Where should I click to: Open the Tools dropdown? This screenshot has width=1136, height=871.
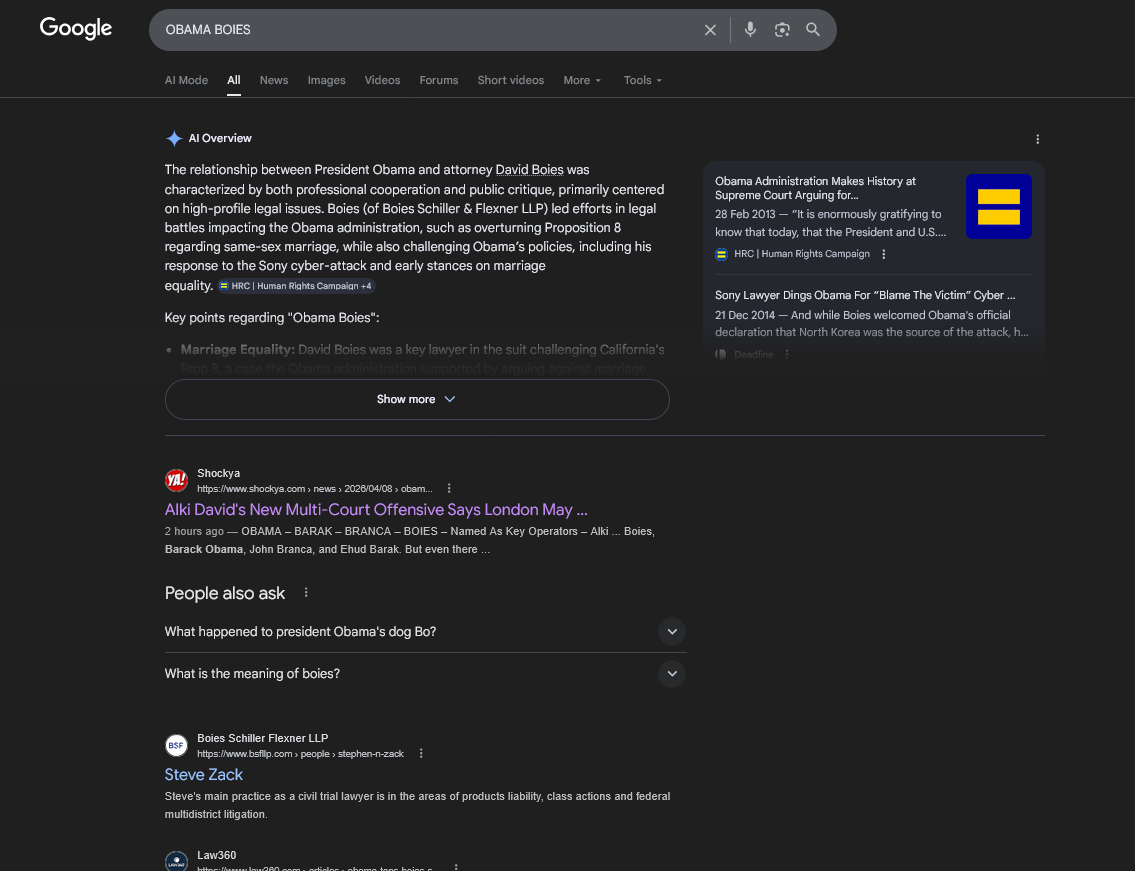643,80
